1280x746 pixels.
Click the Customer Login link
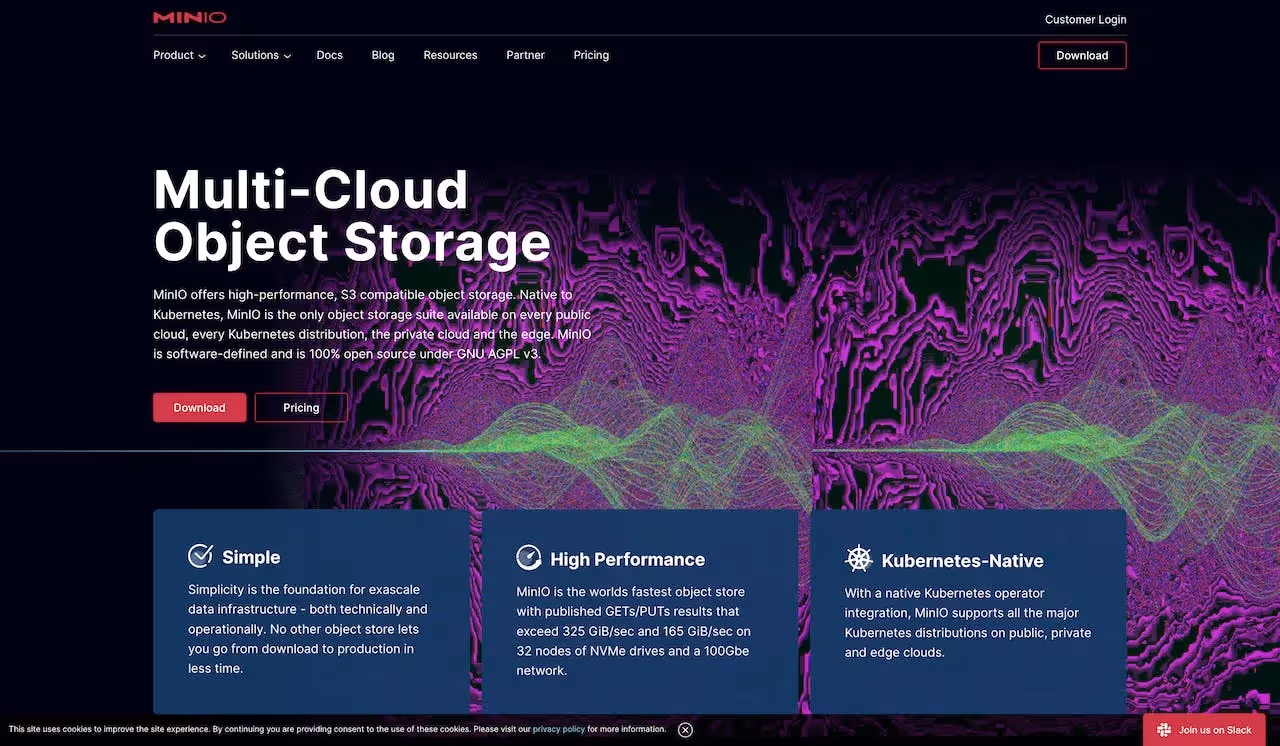[1085, 19]
